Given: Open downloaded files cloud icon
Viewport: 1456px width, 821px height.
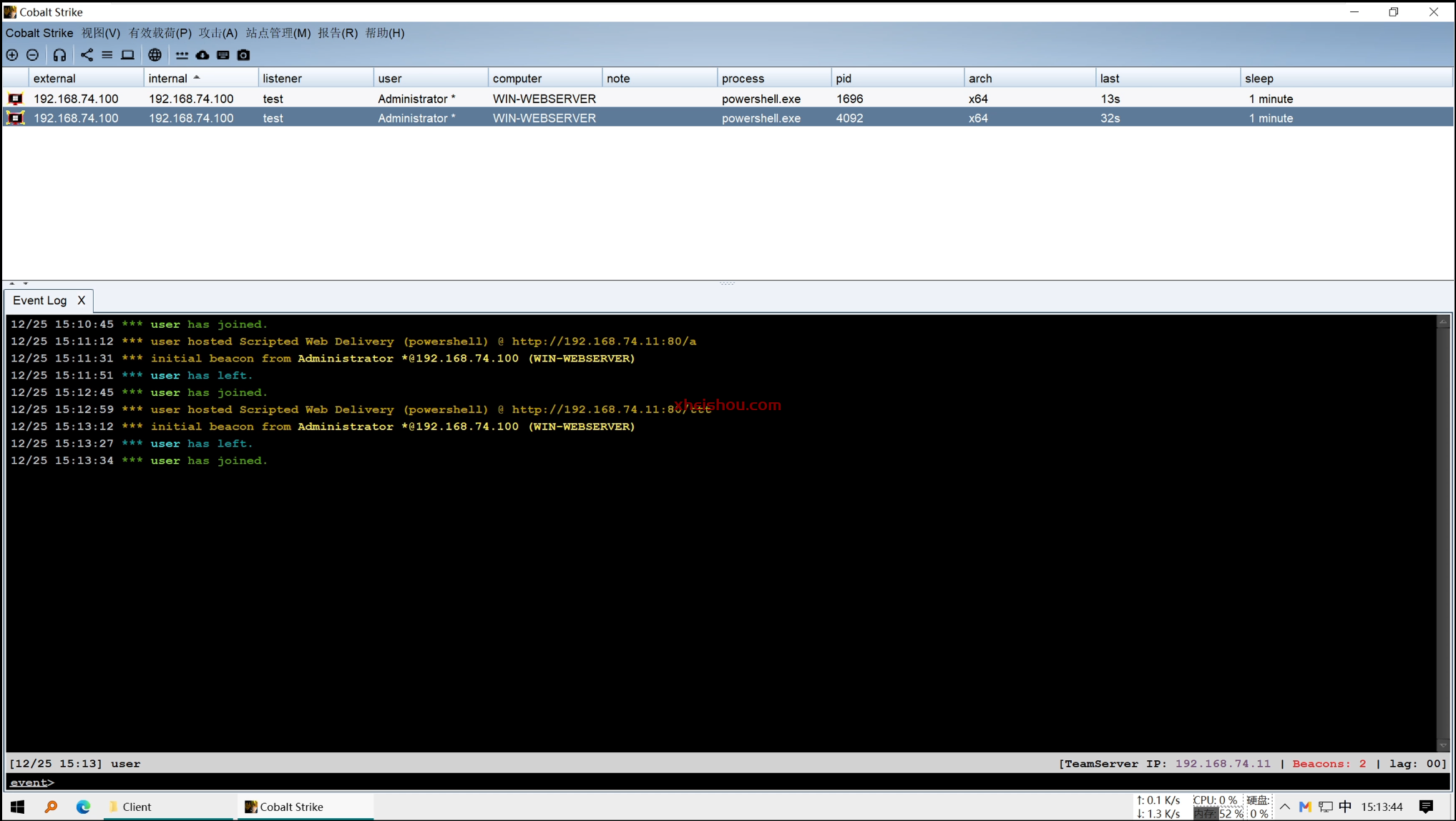Looking at the screenshot, I should coord(202,55).
